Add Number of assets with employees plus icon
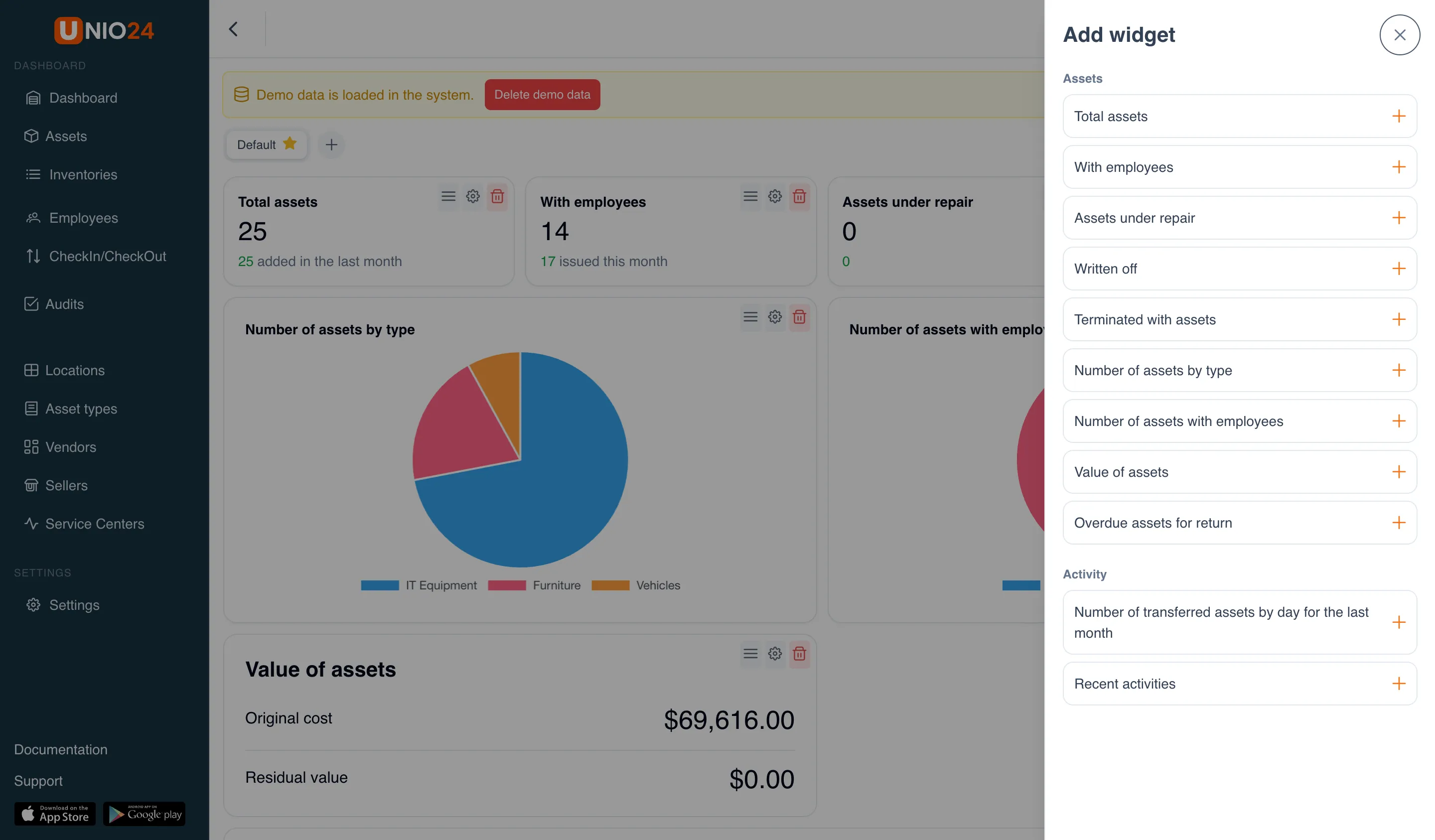This screenshot has width=1435, height=840. click(1399, 421)
